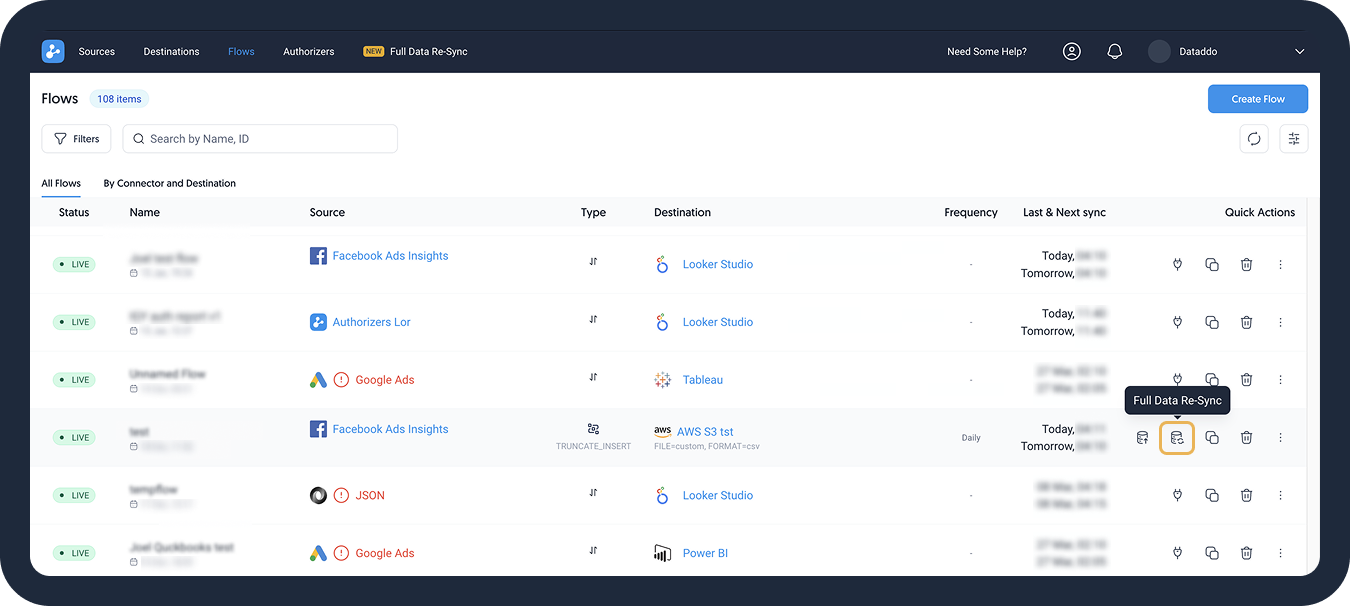Switch to the All Flows tab

point(61,183)
